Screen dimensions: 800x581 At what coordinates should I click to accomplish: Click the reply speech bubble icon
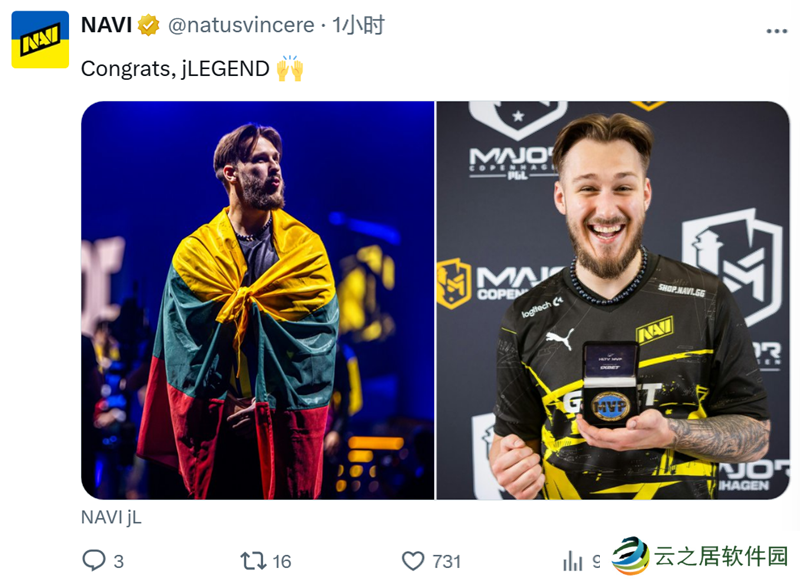pyautogui.click(x=94, y=560)
